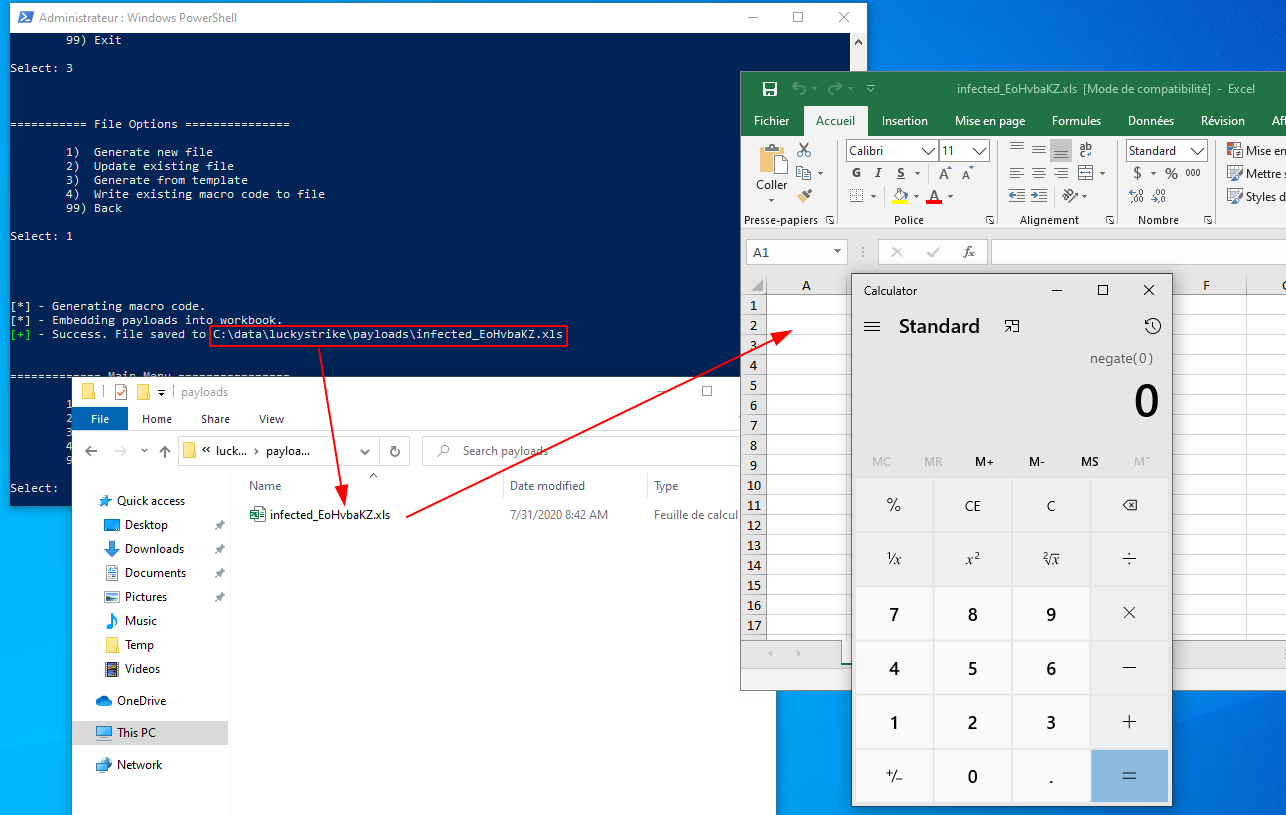Viewport: 1286px width, 815px height.
Task: Toggle bold formatting with the G button
Action: coord(856,173)
